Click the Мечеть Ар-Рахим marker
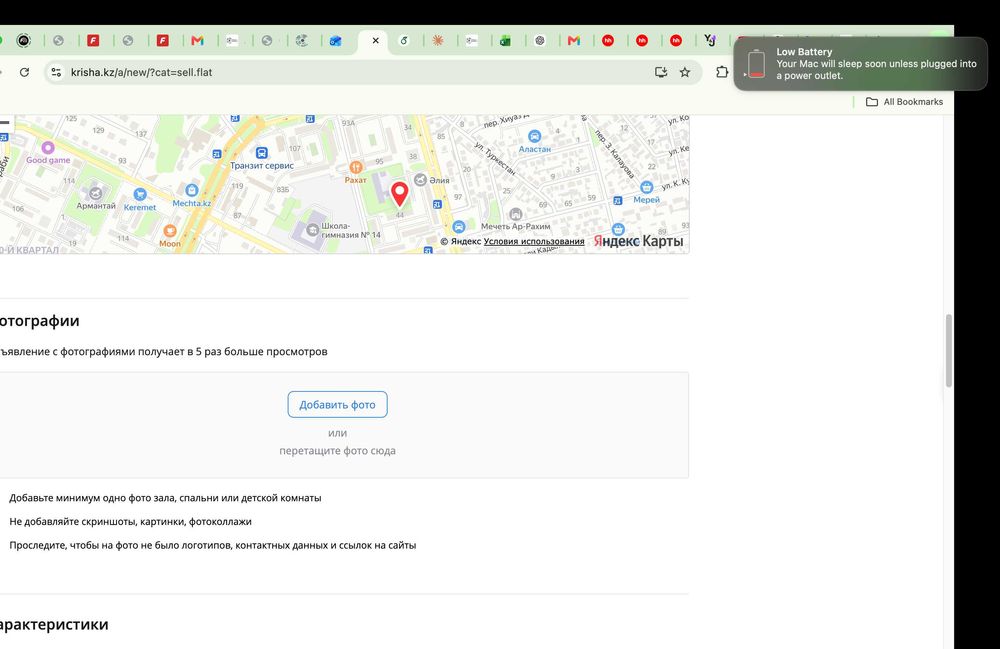Viewport: 1000px width, 649px height. pyautogui.click(x=515, y=214)
